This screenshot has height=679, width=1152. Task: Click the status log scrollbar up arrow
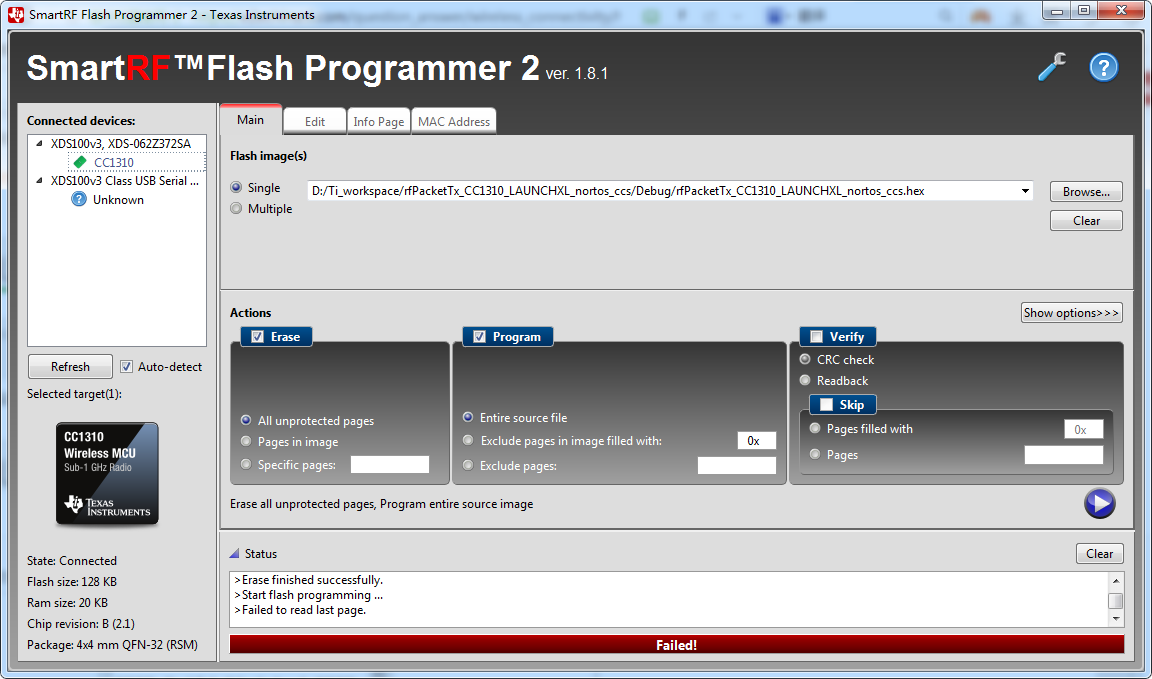(1116, 581)
